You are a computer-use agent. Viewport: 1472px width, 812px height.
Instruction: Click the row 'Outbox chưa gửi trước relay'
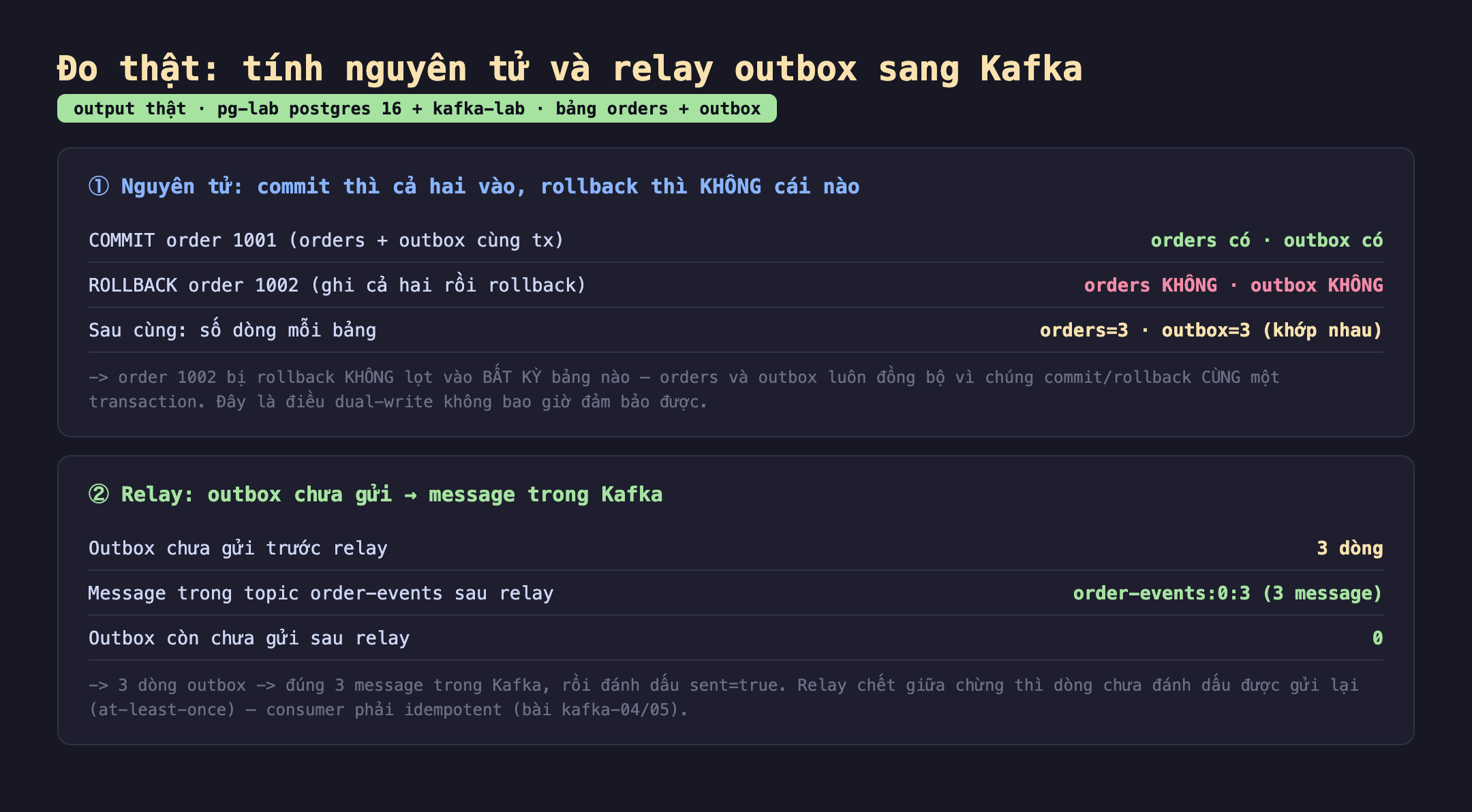(736, 548)
